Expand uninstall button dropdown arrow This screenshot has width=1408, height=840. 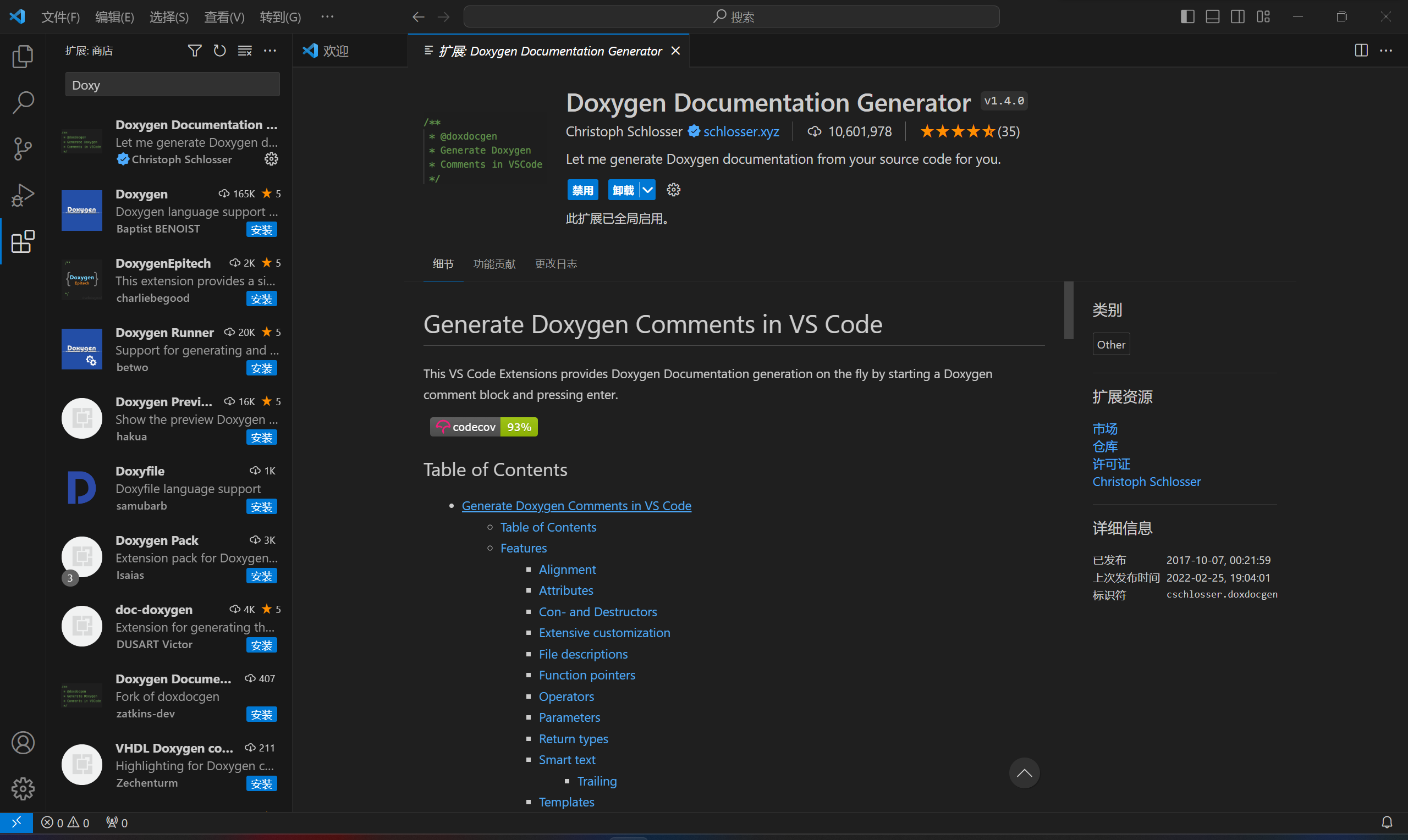point(647,190)
